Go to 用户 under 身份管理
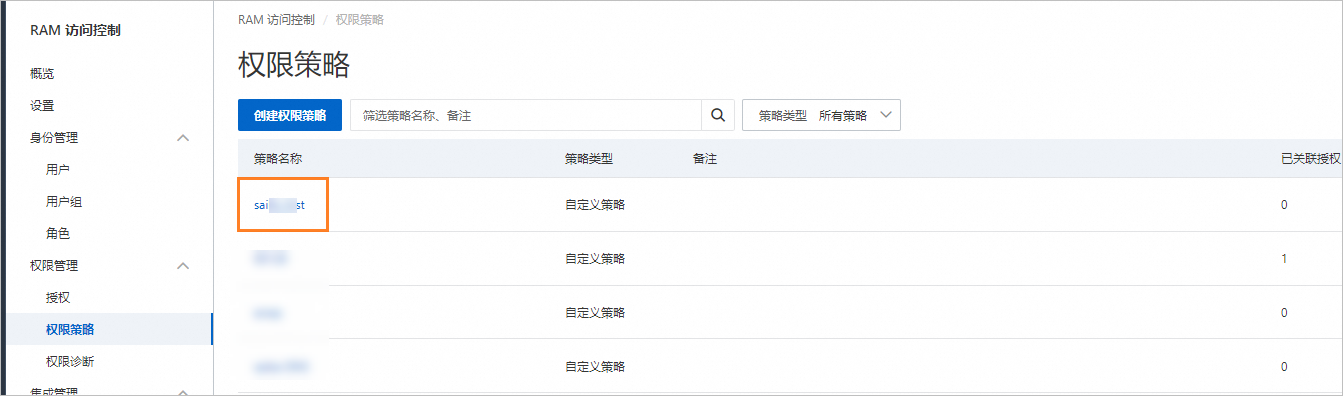Image resolution: width=1343 pixels, height=396 pixels. (x=58, y=169)
